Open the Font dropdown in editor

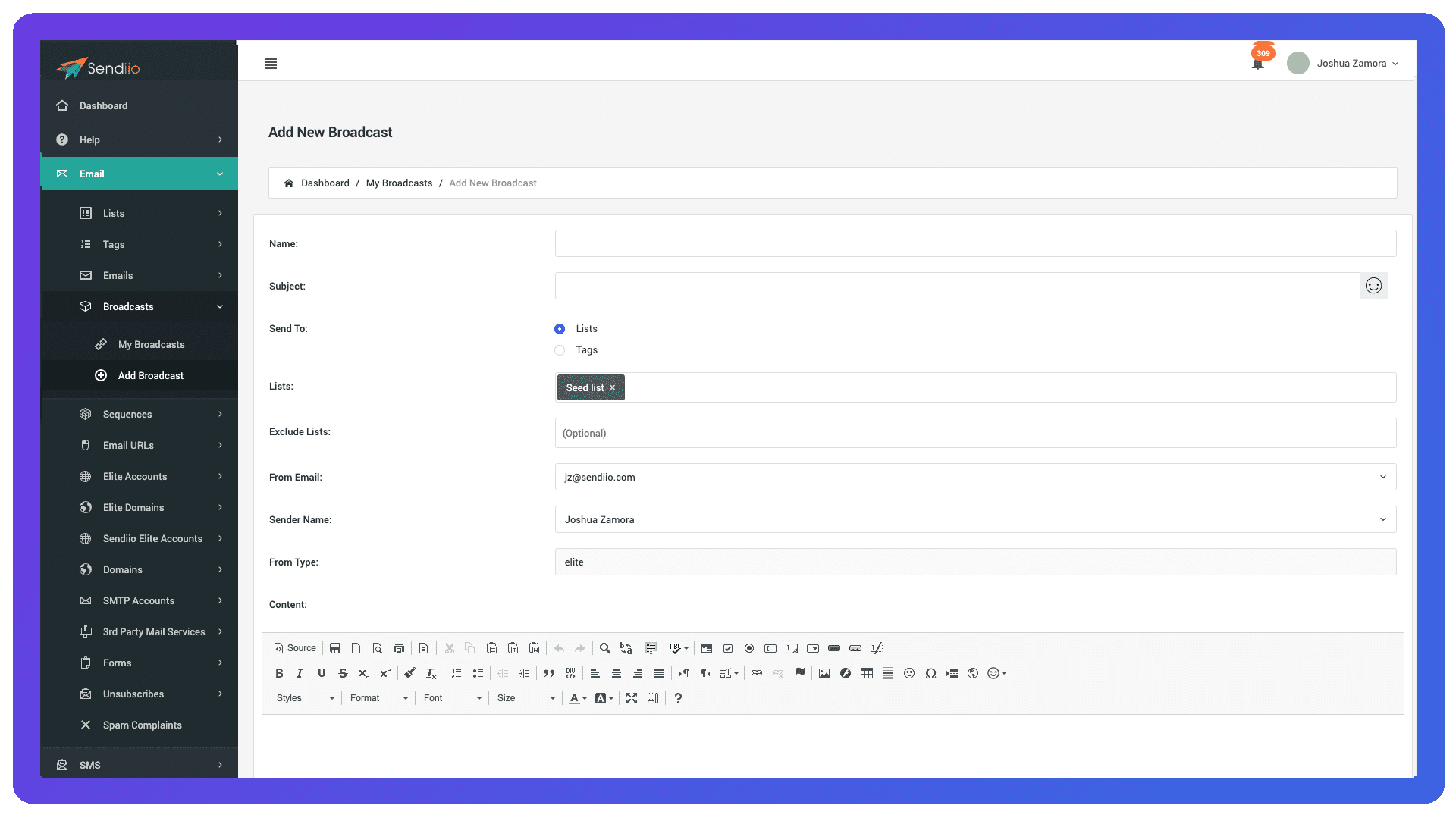coord(453,698)
